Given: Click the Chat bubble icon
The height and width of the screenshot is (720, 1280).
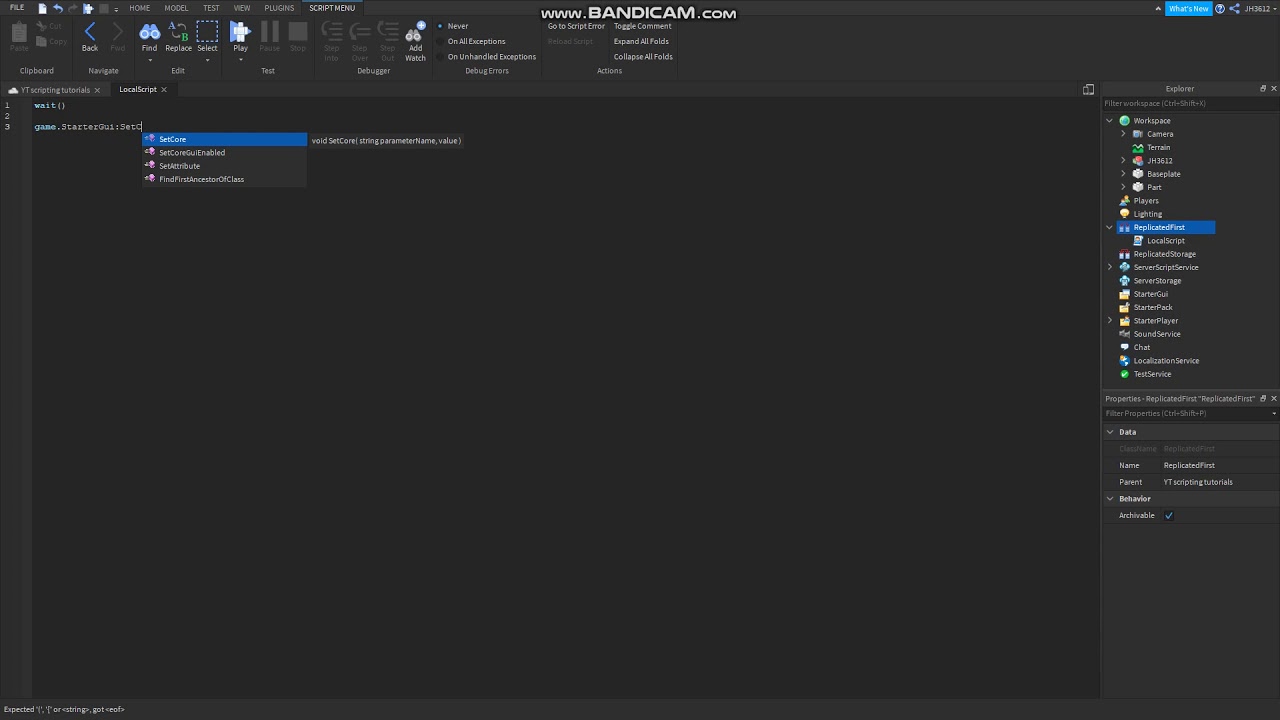Looking at the screenshot, I should [1124, 347].
